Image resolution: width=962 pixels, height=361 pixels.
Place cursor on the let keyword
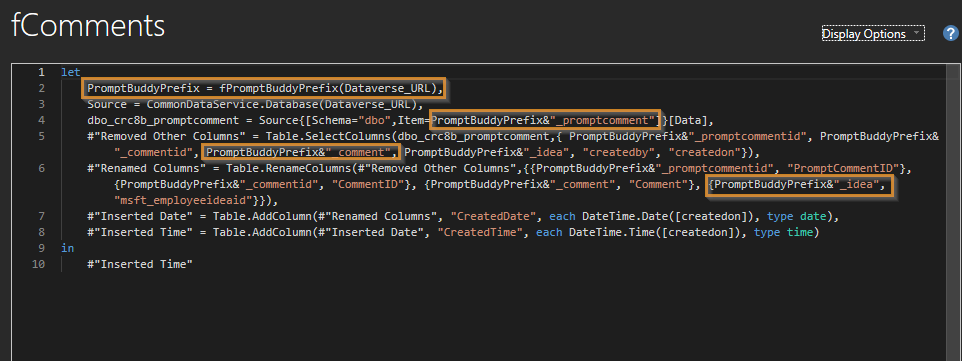(71, 72)
